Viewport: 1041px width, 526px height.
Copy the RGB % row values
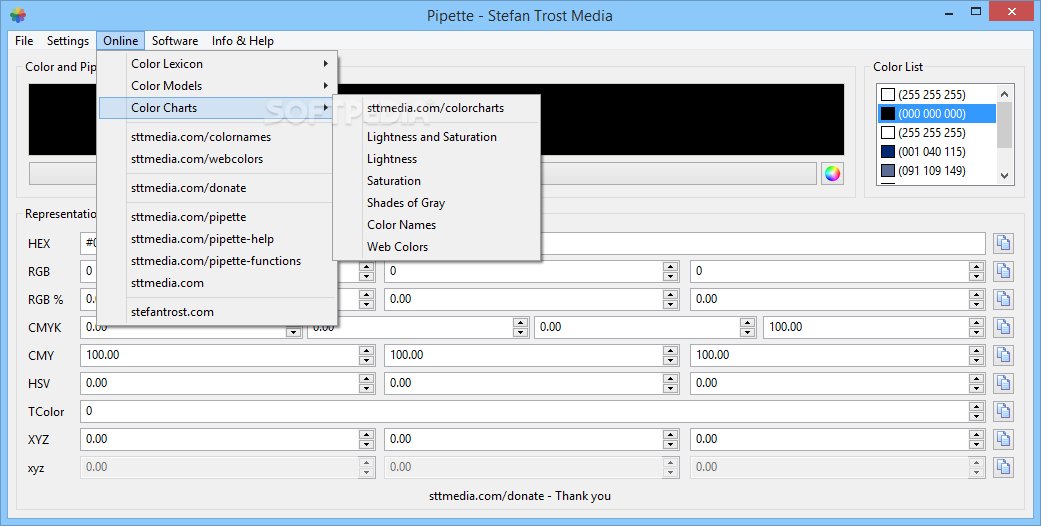(1003, 299)
